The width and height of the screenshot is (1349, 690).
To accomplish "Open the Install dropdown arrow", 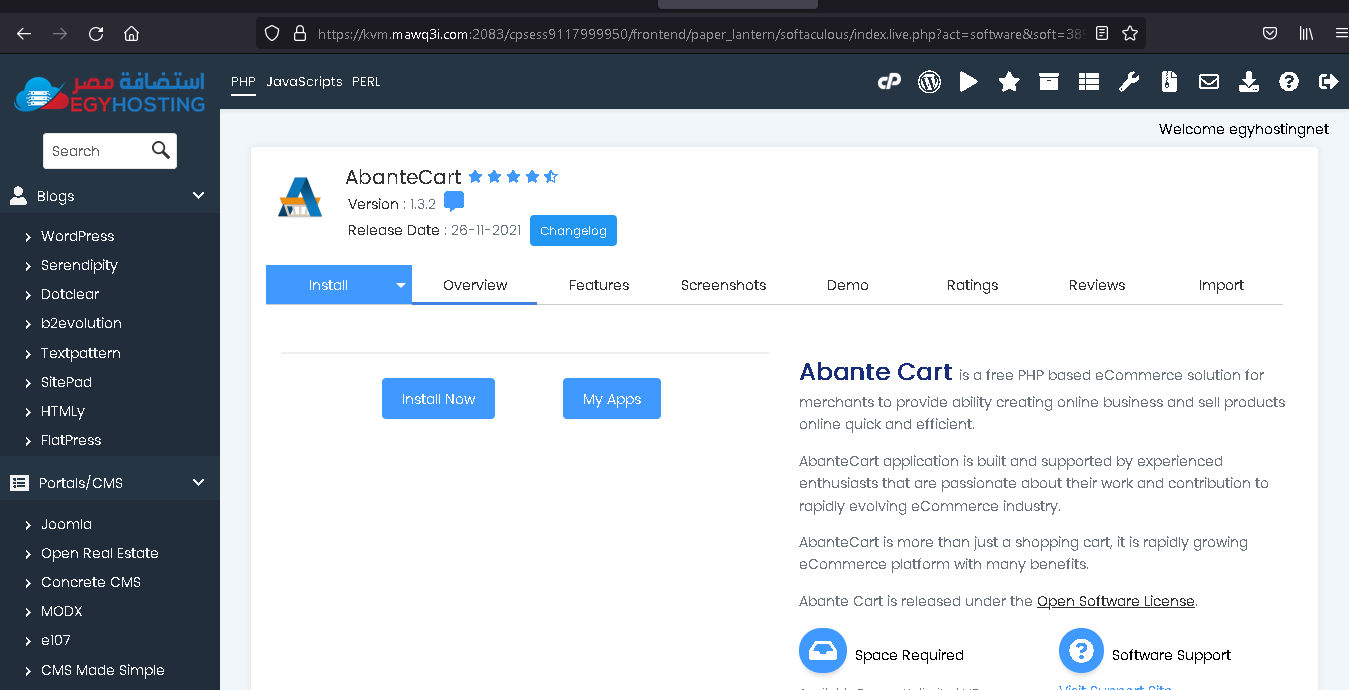I will [x=401, y=285].
